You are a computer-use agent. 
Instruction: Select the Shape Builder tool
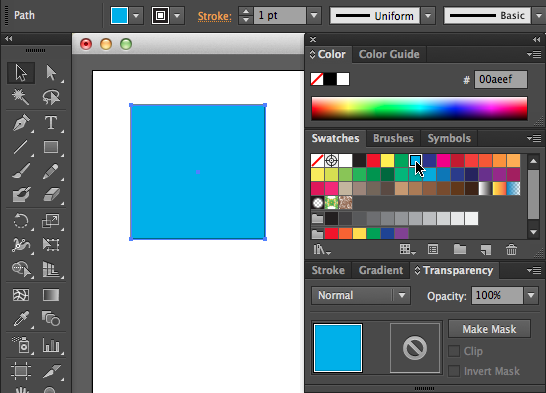click(x=21, y=269)
